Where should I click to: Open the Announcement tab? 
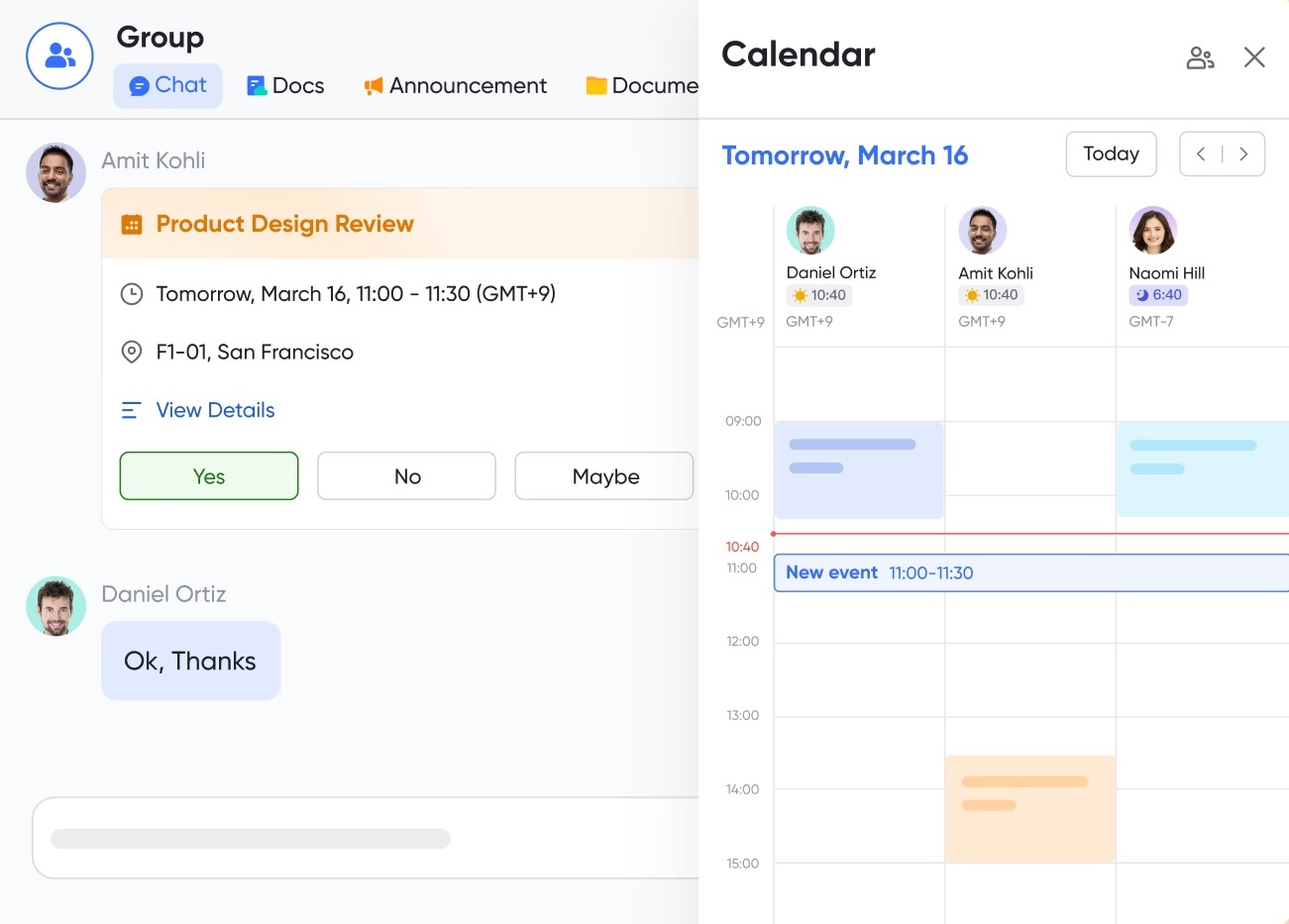(455, 86)
